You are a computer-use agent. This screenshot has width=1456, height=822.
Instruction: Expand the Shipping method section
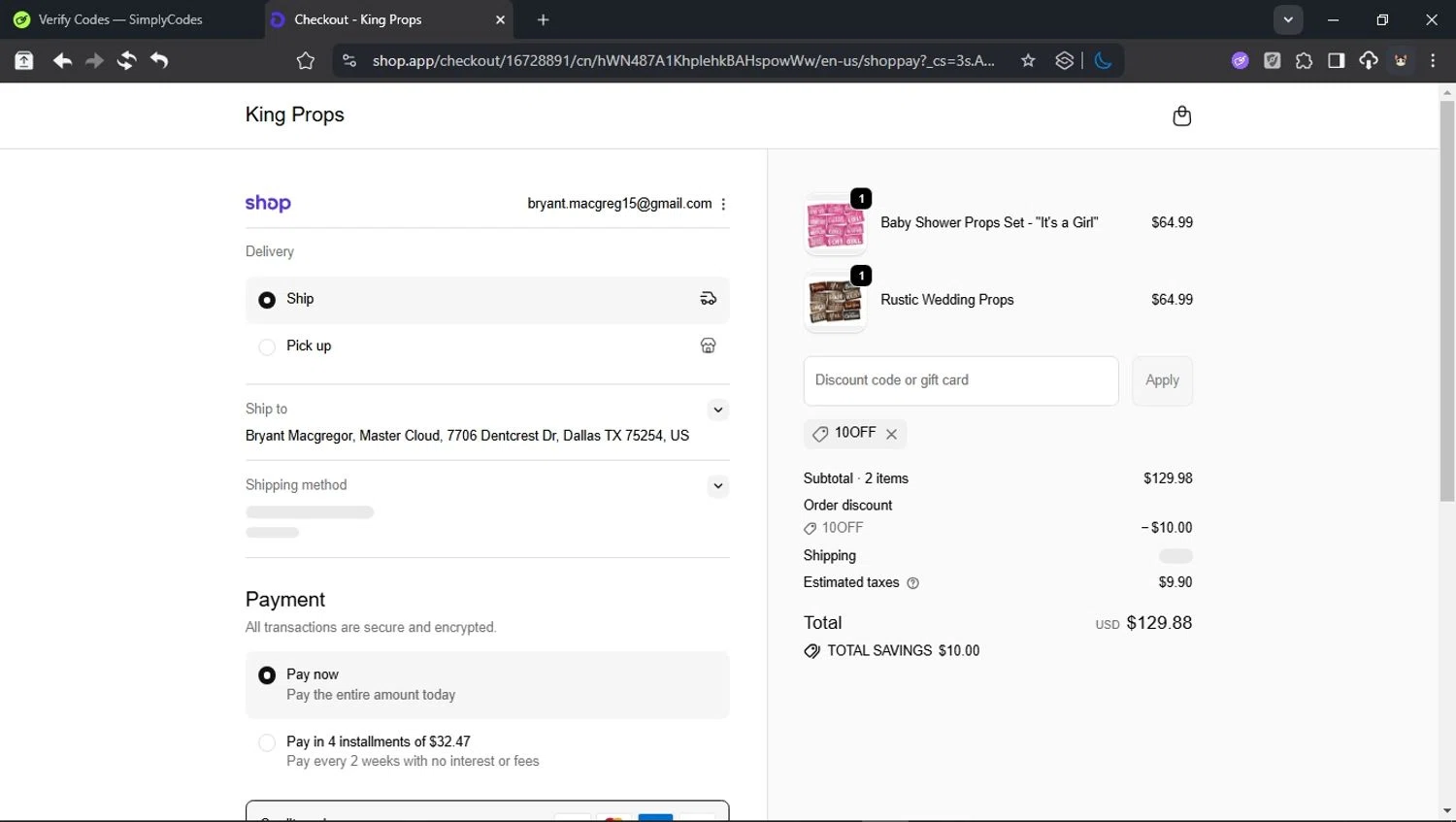tap(717, 485)
